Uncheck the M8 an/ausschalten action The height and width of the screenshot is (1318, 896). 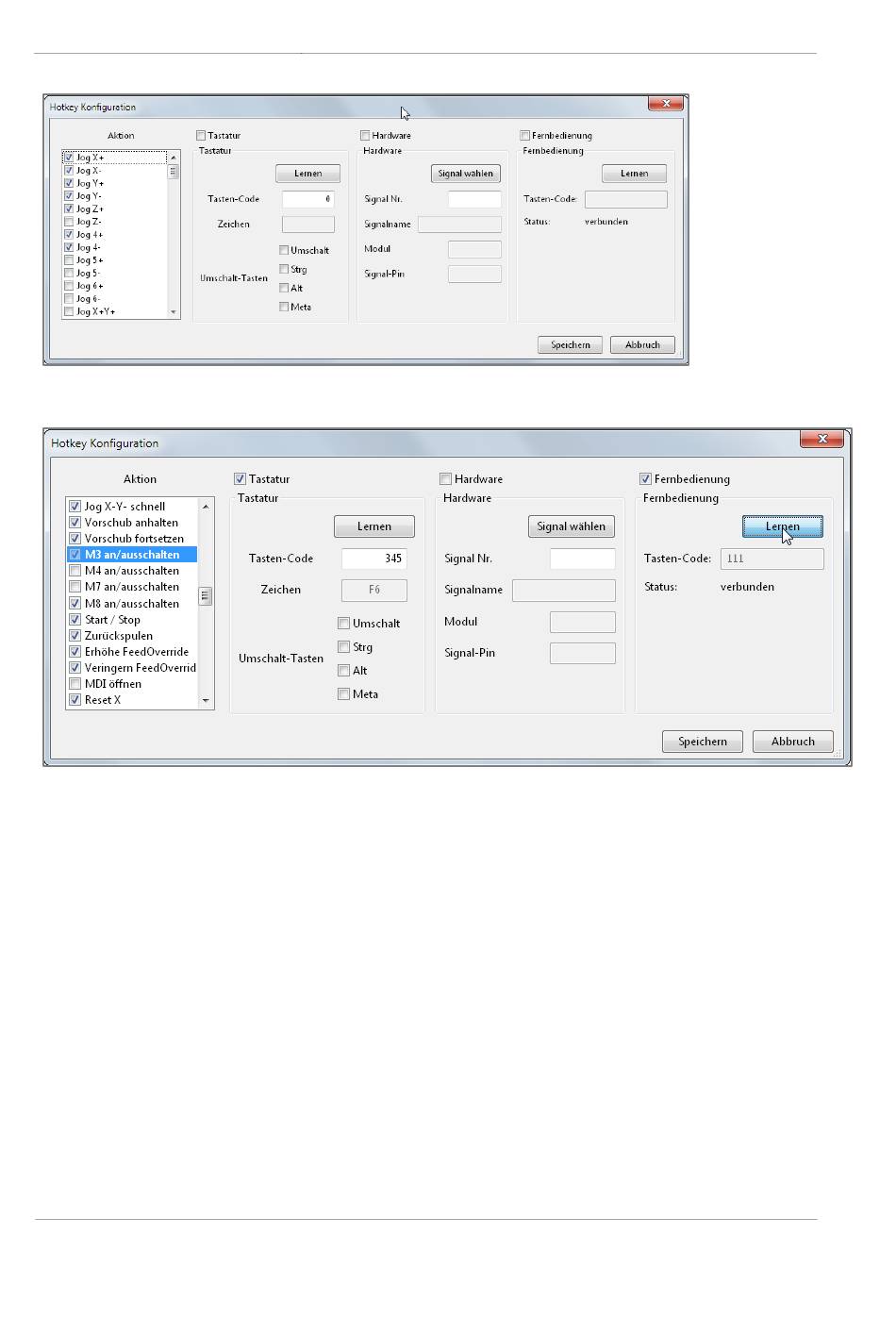point(75,604)
